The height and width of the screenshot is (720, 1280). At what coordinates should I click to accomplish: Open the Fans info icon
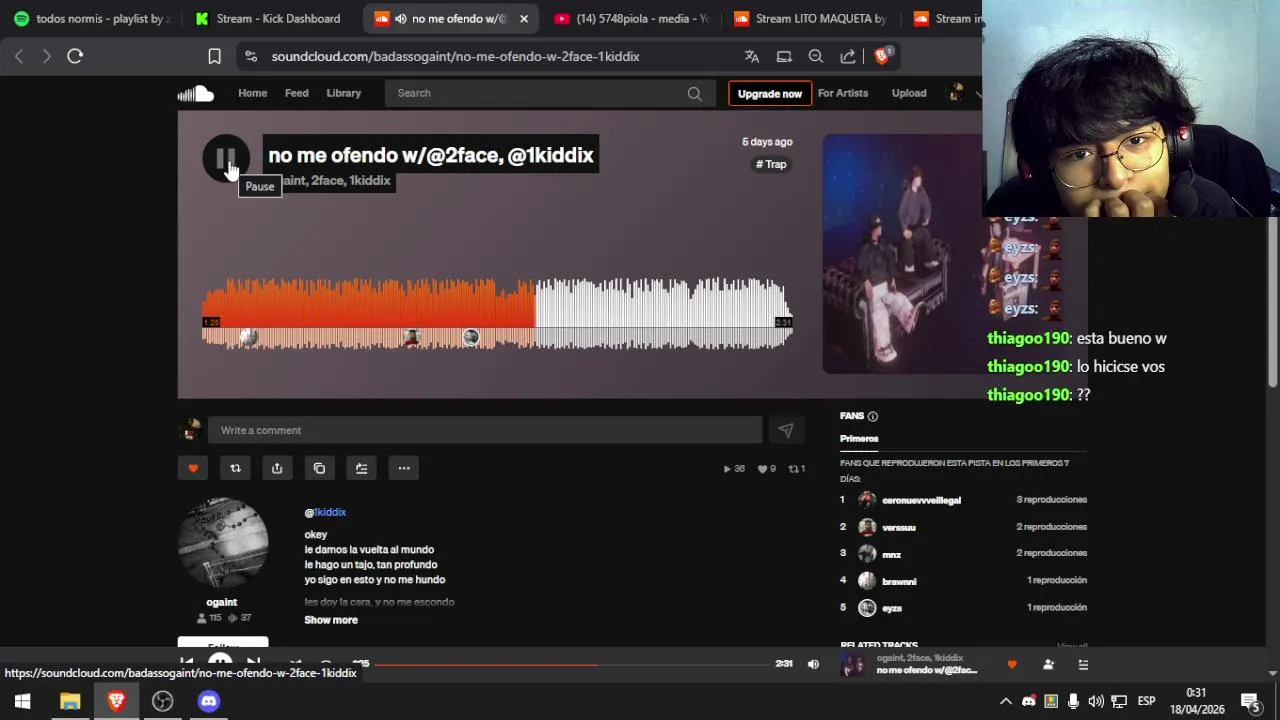tap(873, 416)
